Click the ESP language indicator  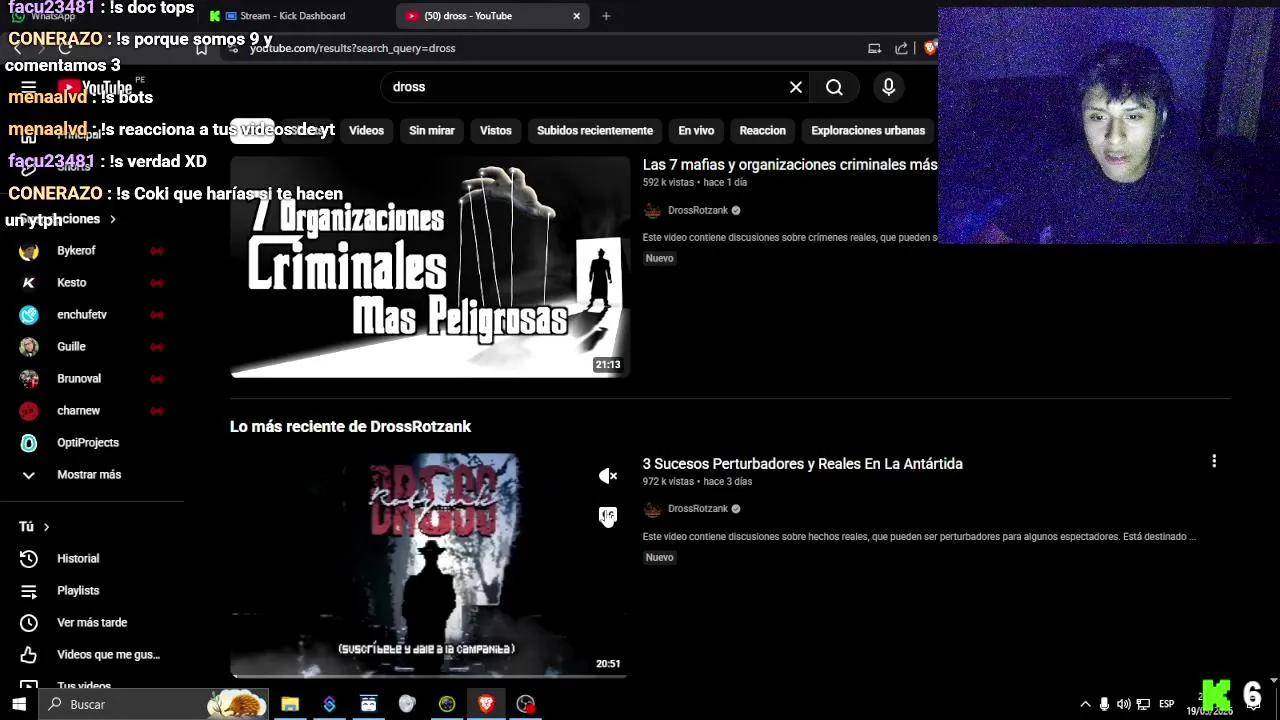(x=1166, y=704)
